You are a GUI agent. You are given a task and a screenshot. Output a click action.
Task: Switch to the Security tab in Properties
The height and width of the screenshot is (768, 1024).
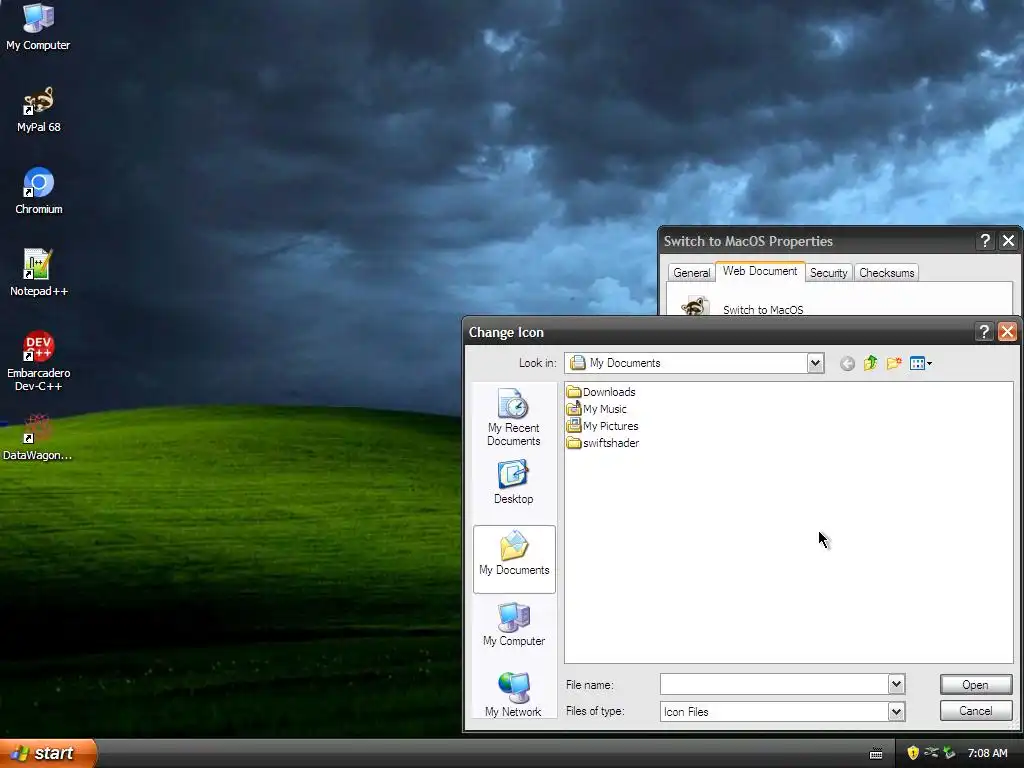point(828,273)
